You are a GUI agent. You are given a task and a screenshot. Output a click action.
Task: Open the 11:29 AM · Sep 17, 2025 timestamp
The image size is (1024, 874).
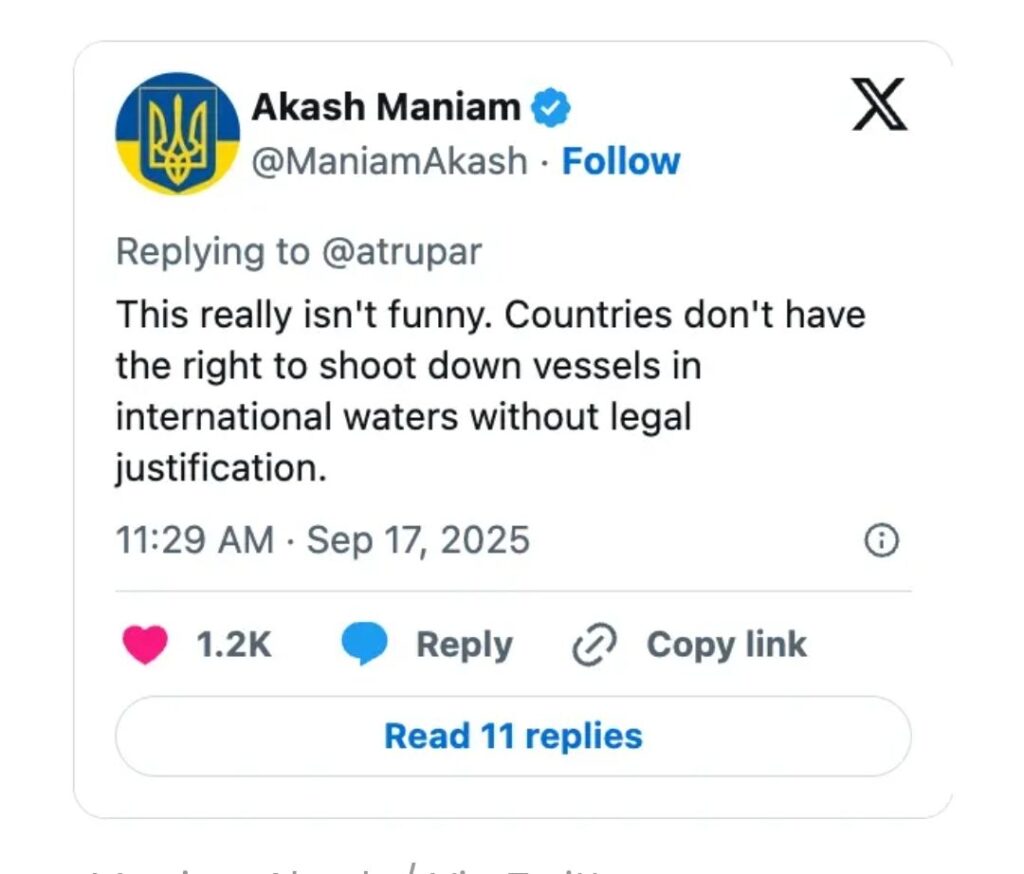click(323, 540)
